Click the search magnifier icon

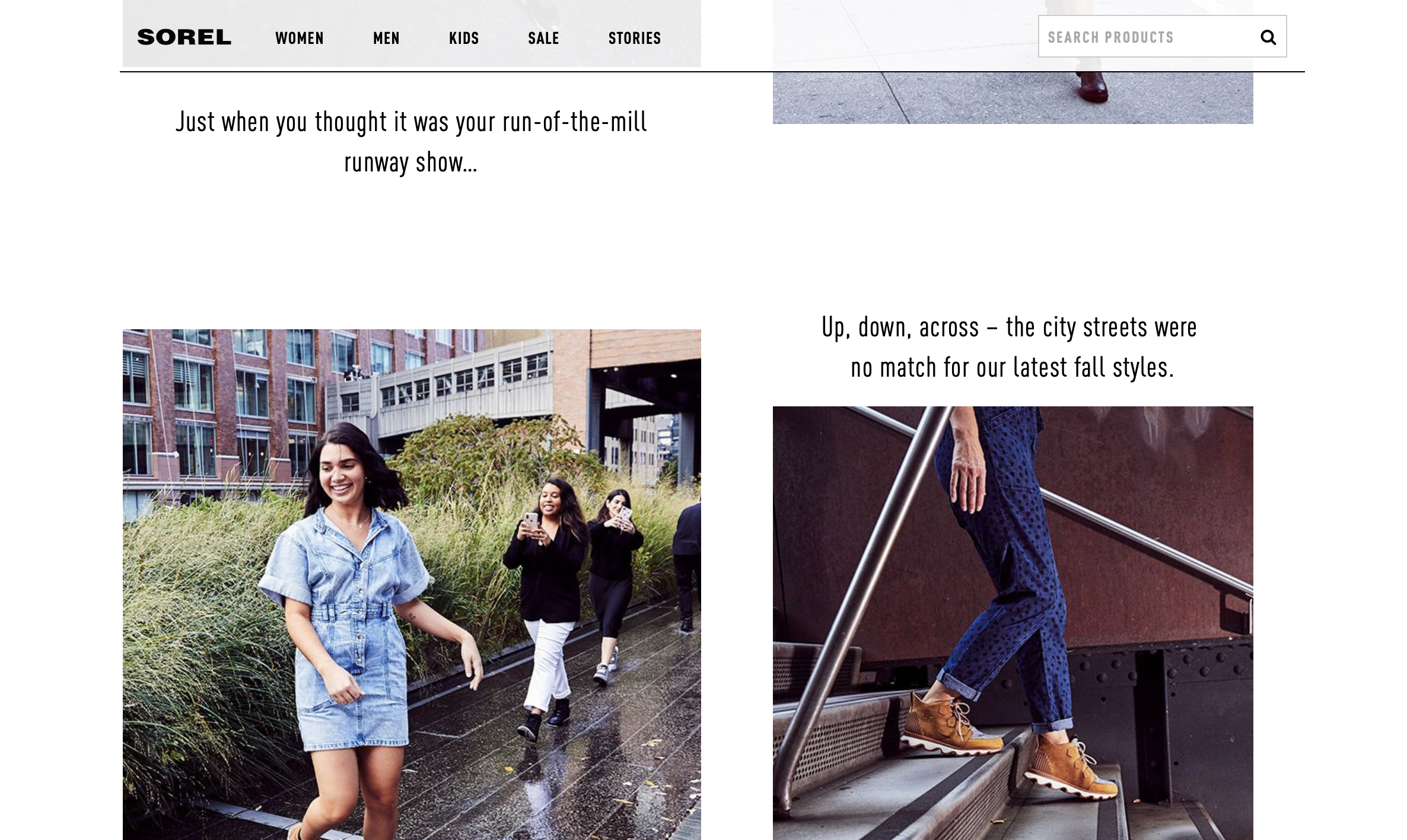(x=1268, y=37)
